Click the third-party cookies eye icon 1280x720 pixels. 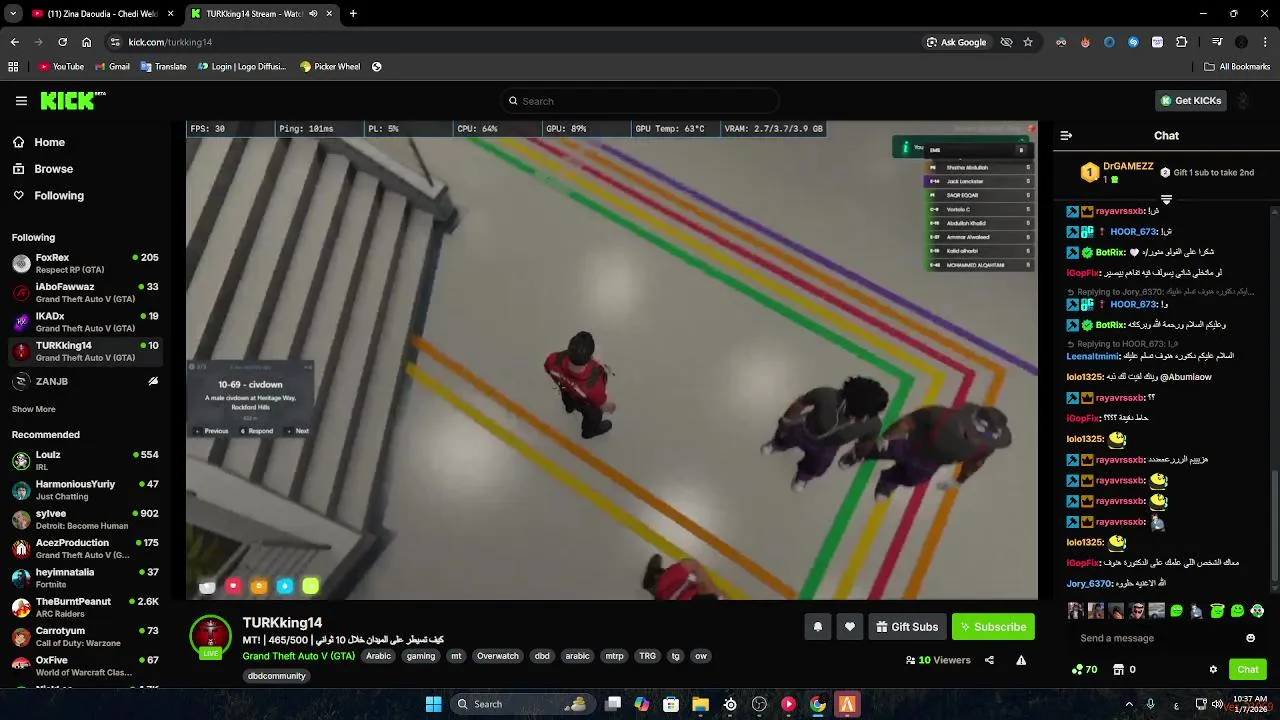[x=1006, y=42]
